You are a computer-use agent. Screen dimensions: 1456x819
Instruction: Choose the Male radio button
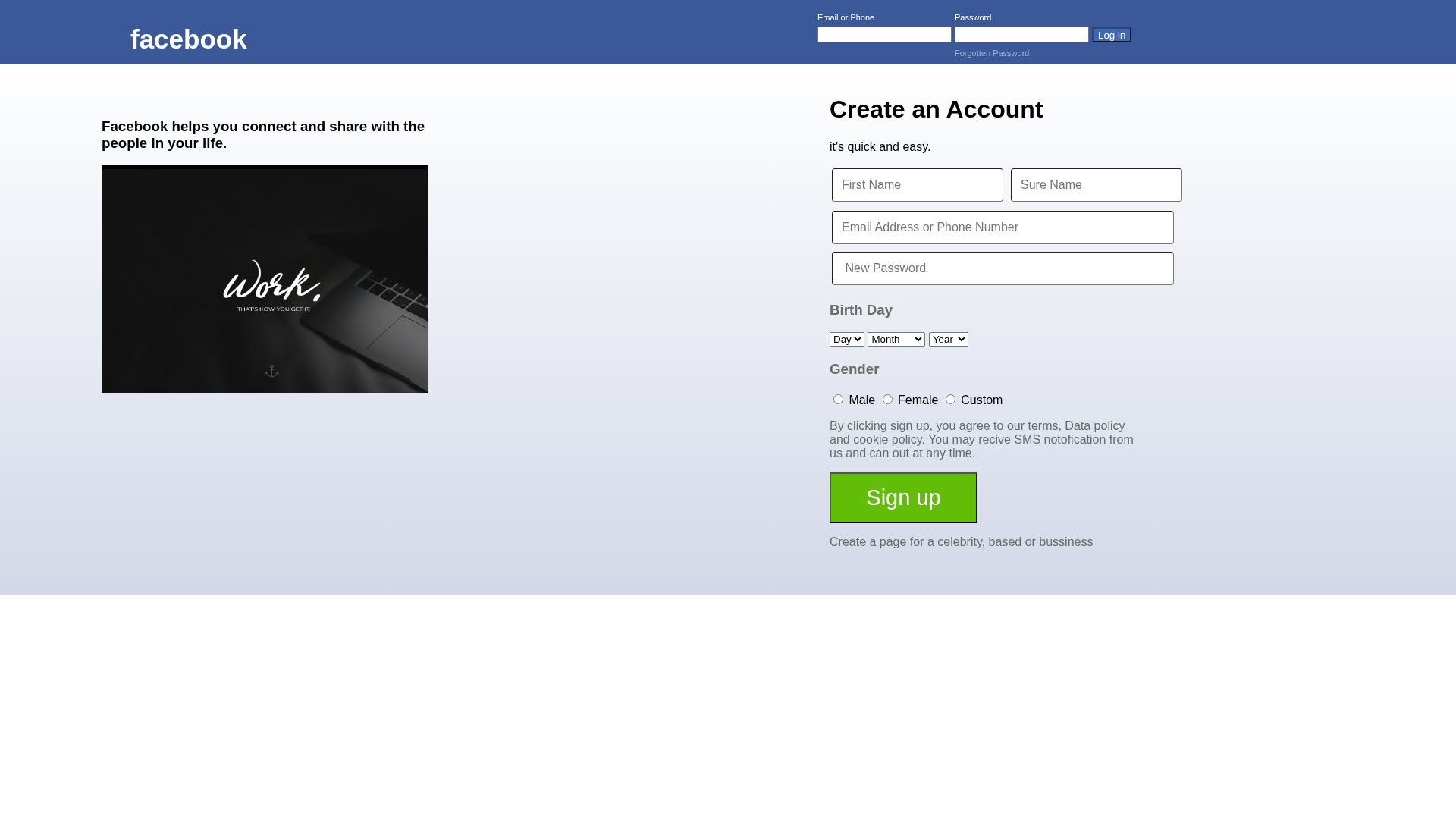click(x=838, y=400)
